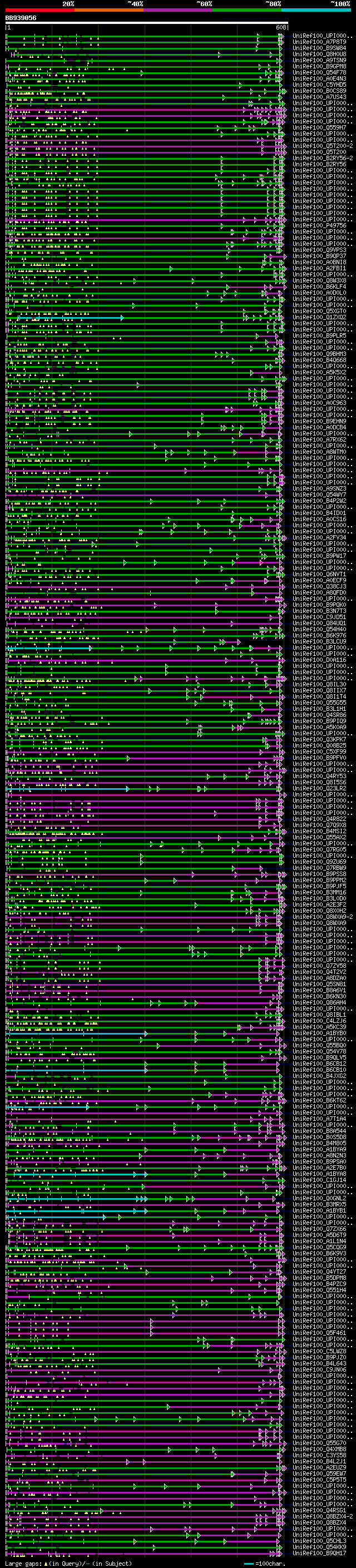Select the UniRef100_Q7ZV58 label
Viewport: 356px width, 1568px height.
coord(319,966)
